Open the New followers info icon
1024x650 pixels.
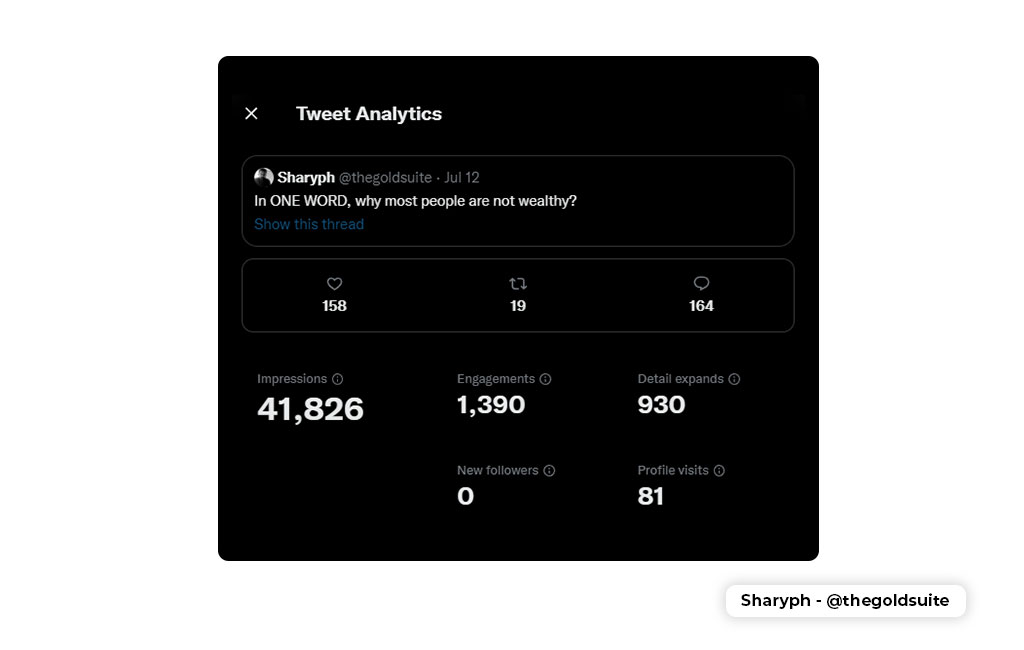pyautogui.click(x=549, y=470)
